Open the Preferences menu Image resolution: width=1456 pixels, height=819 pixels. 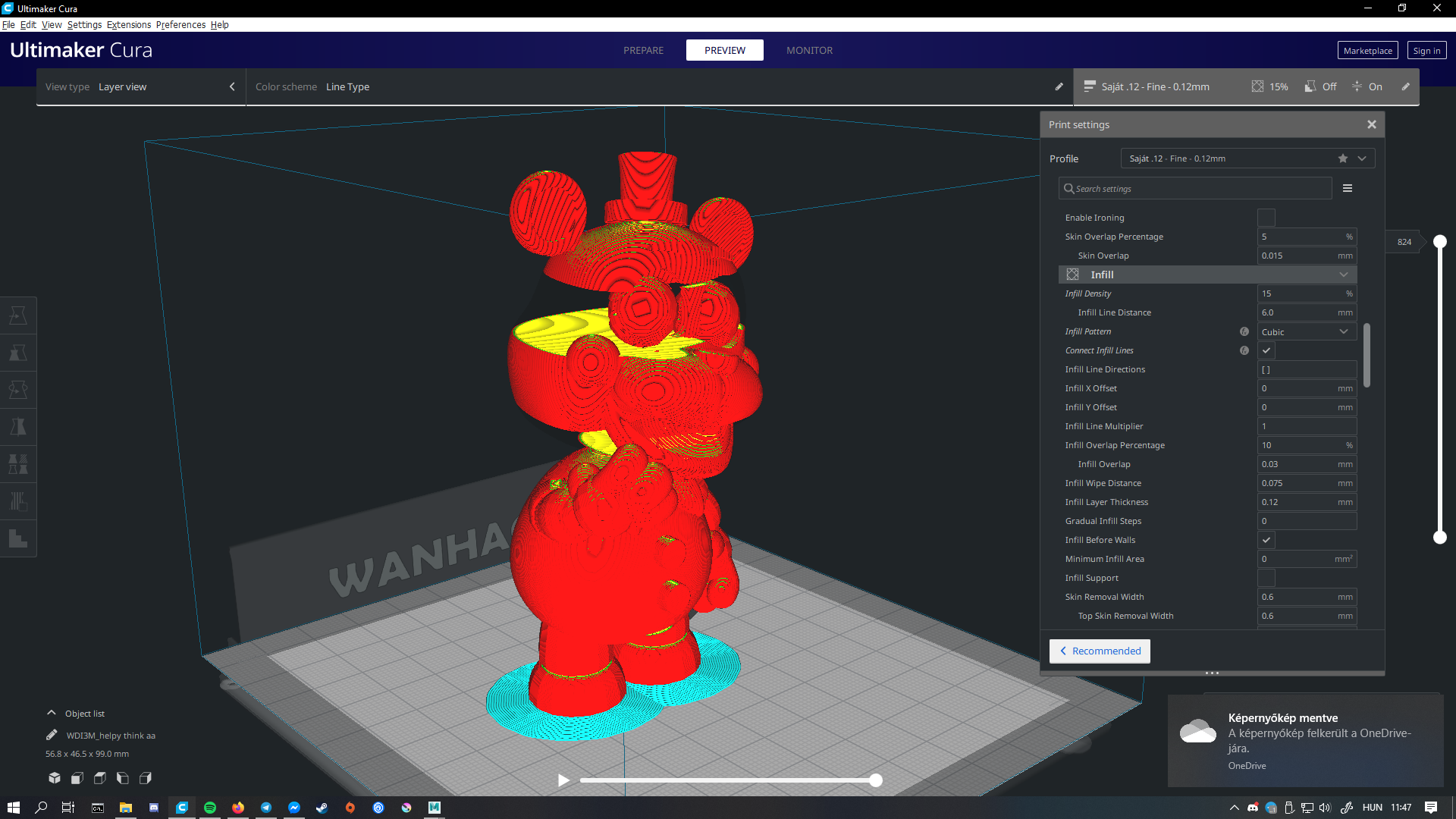(x=180, y=24)
